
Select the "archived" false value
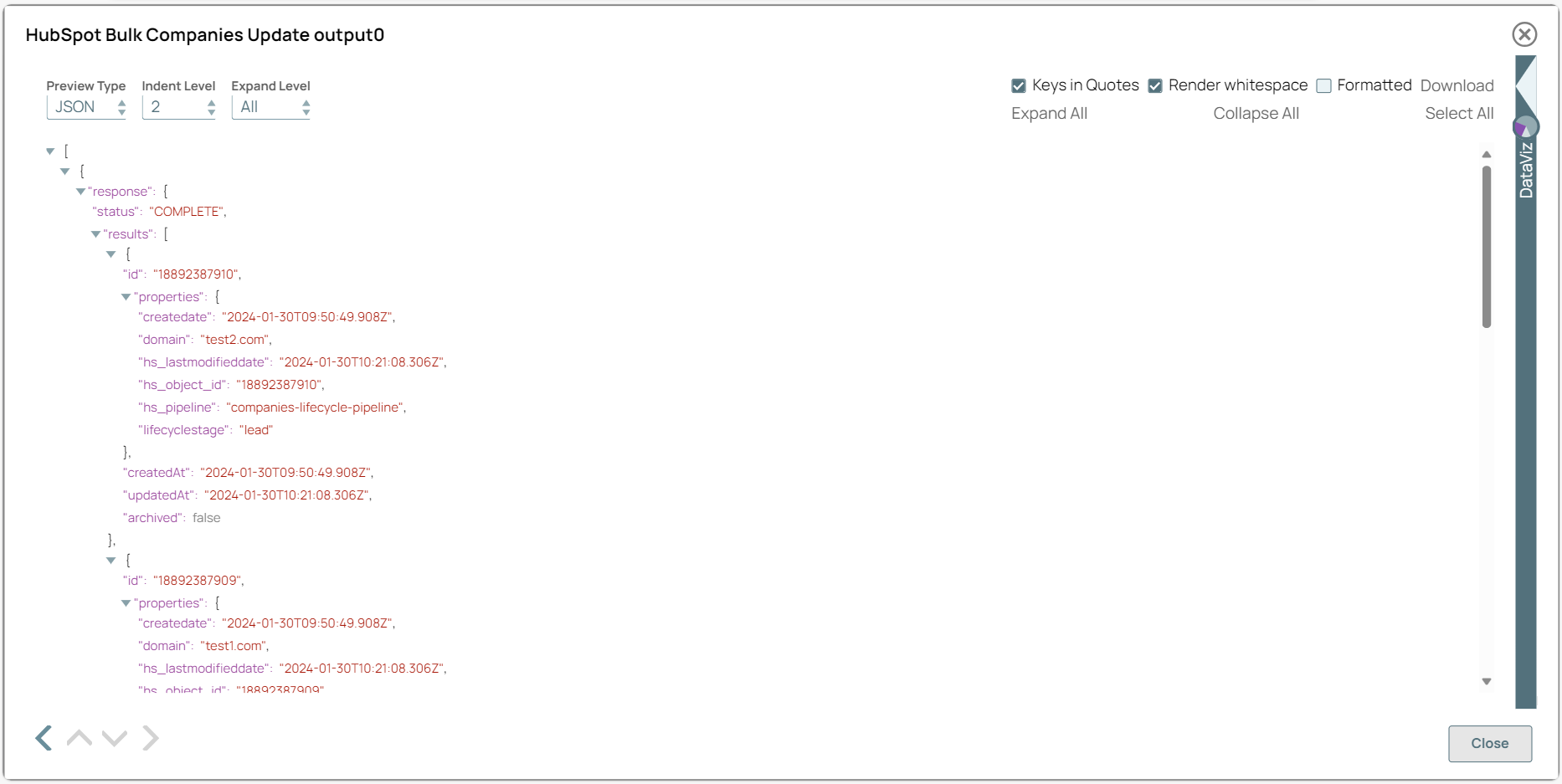point(207,518)
